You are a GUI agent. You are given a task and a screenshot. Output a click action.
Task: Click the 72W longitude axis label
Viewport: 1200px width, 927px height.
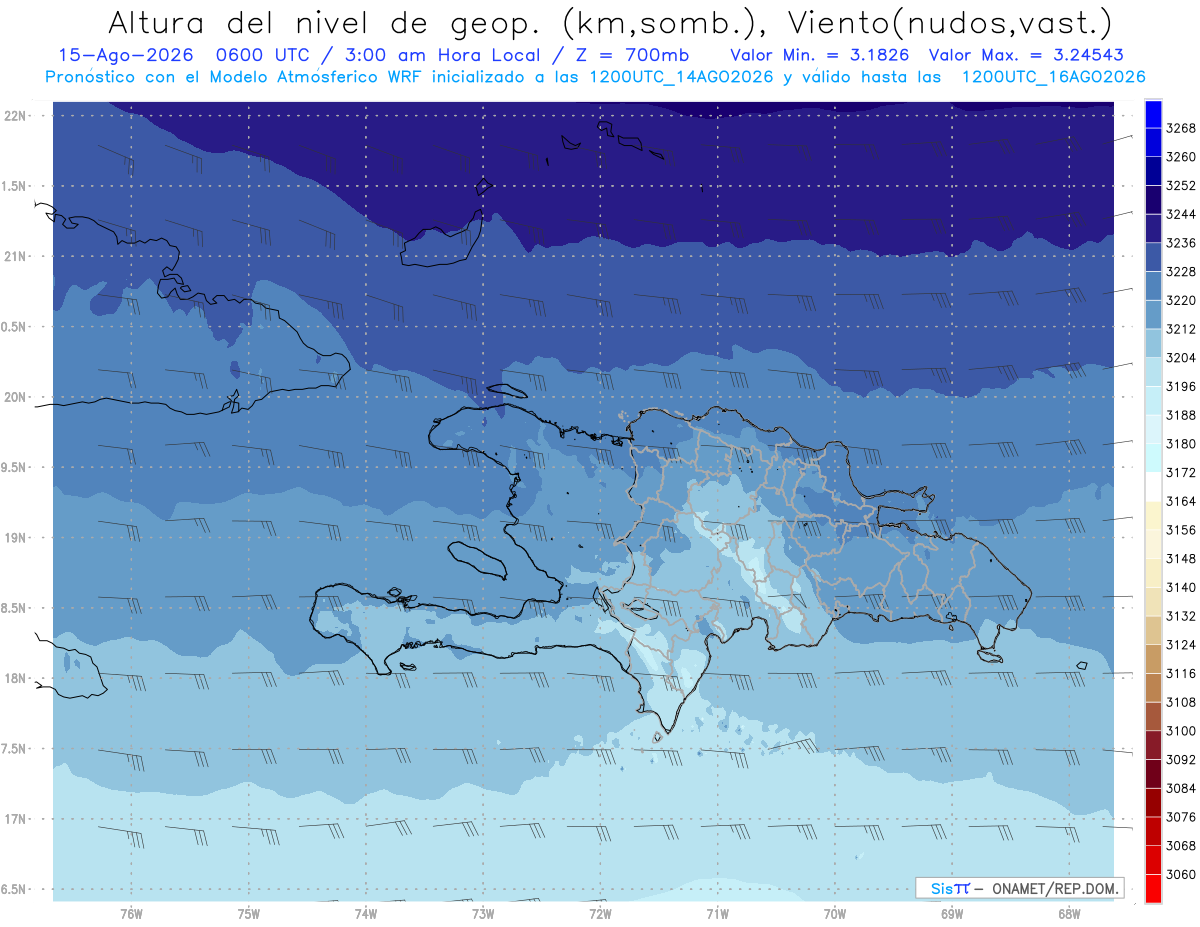tap(600, 914)
